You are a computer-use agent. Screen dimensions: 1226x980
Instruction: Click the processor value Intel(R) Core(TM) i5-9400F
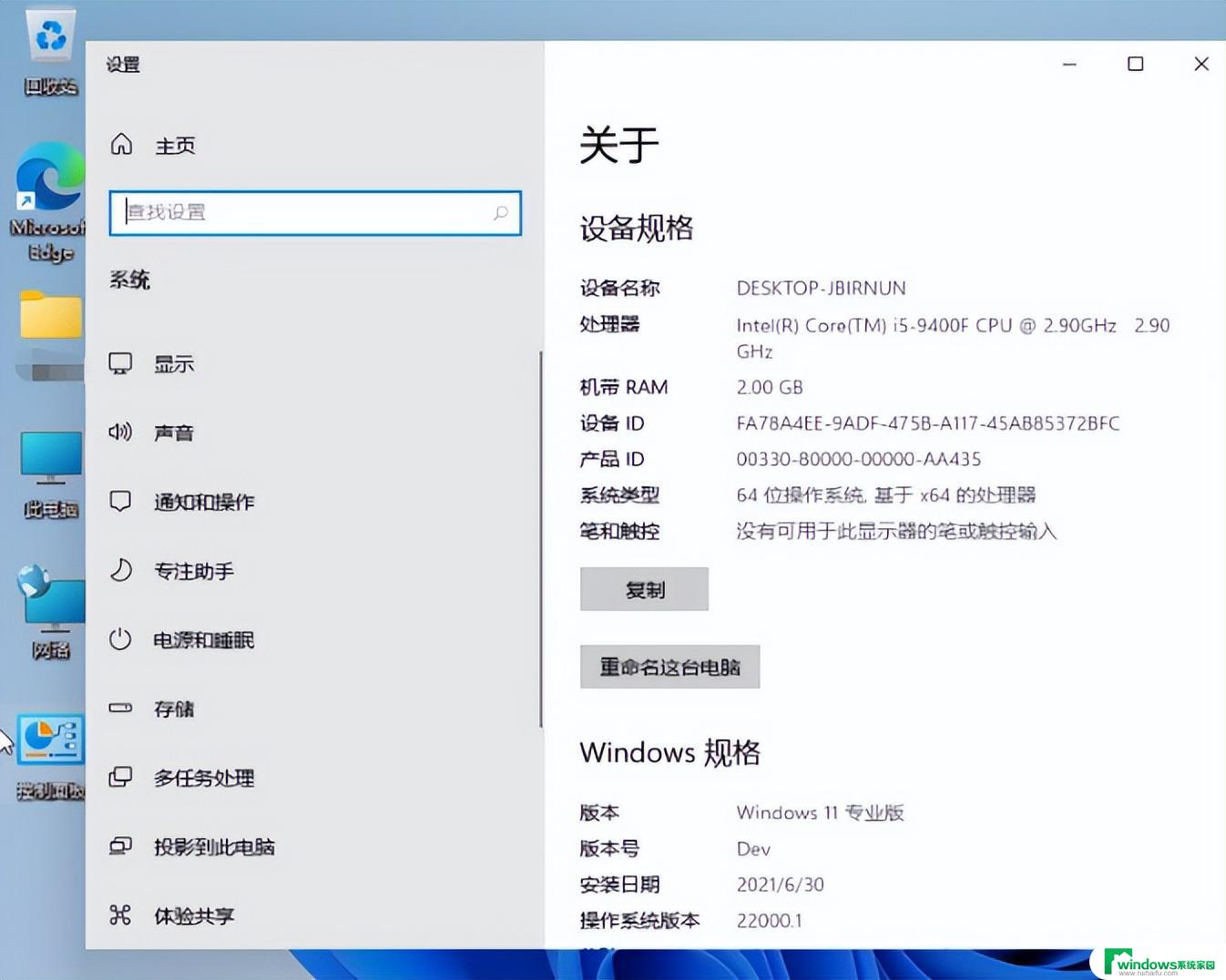[x=953, y=338]
